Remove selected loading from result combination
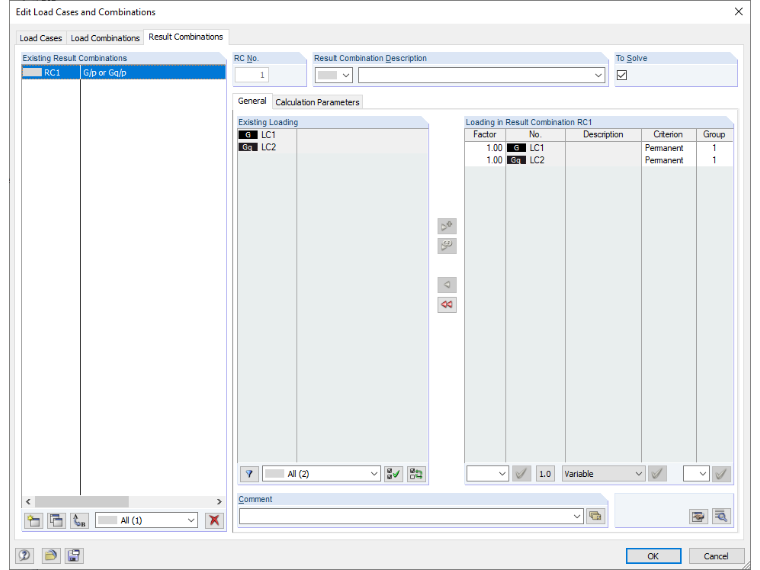Image resolution: width=760 pixels, height=570 pixels. pyautogui.click(x=447, y=285)
